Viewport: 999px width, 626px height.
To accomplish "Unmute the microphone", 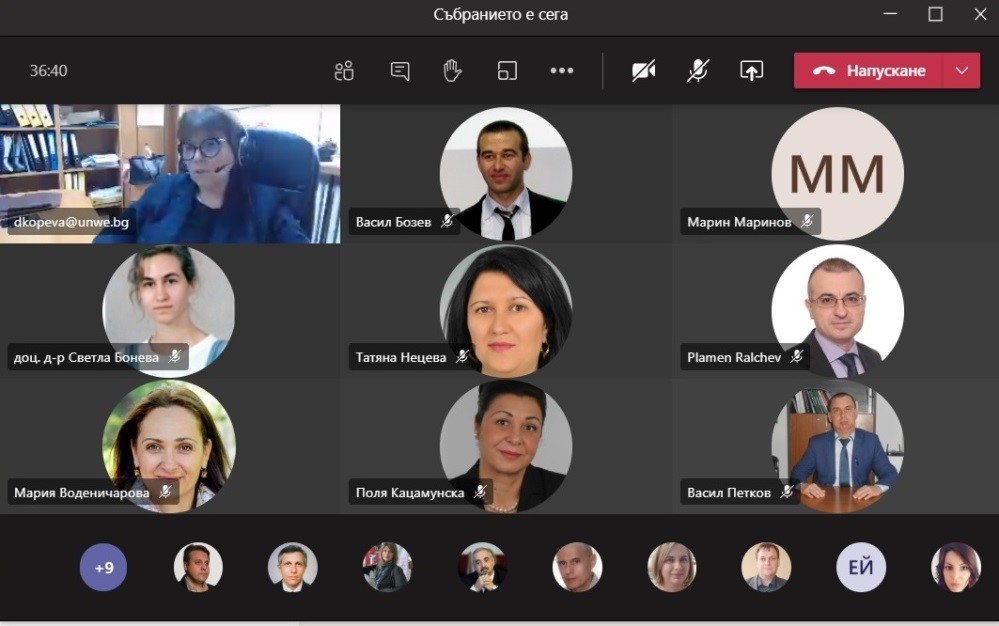I will (x=698, y=71).
